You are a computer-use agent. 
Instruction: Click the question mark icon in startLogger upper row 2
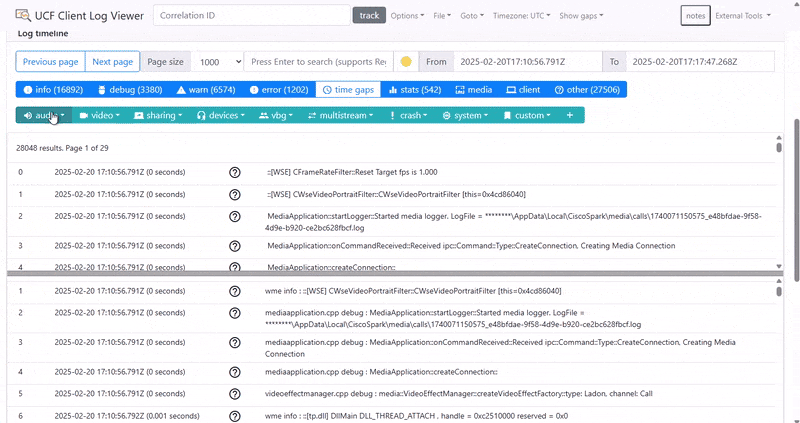(235, 216)
